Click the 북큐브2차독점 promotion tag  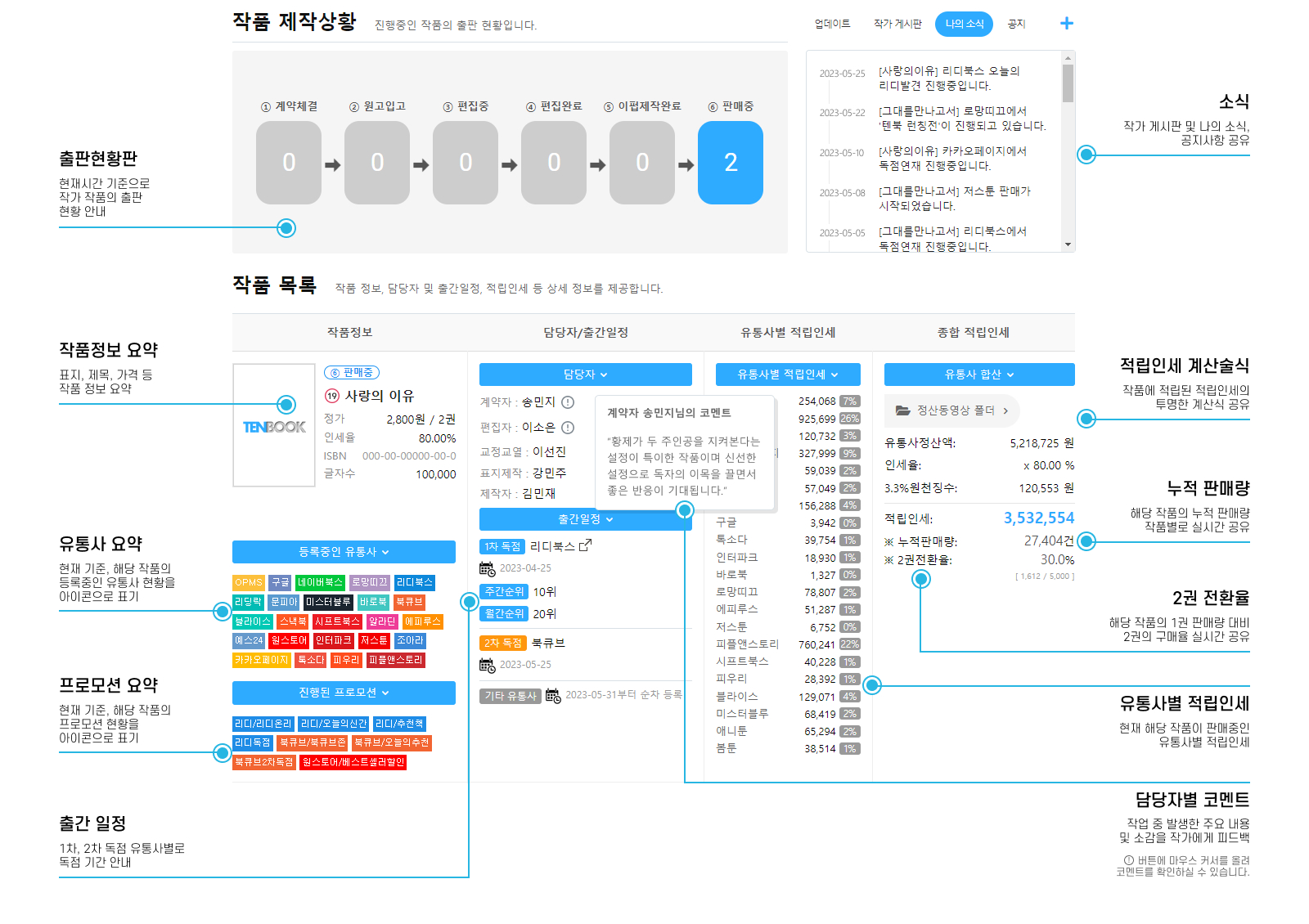coord(263,762)
